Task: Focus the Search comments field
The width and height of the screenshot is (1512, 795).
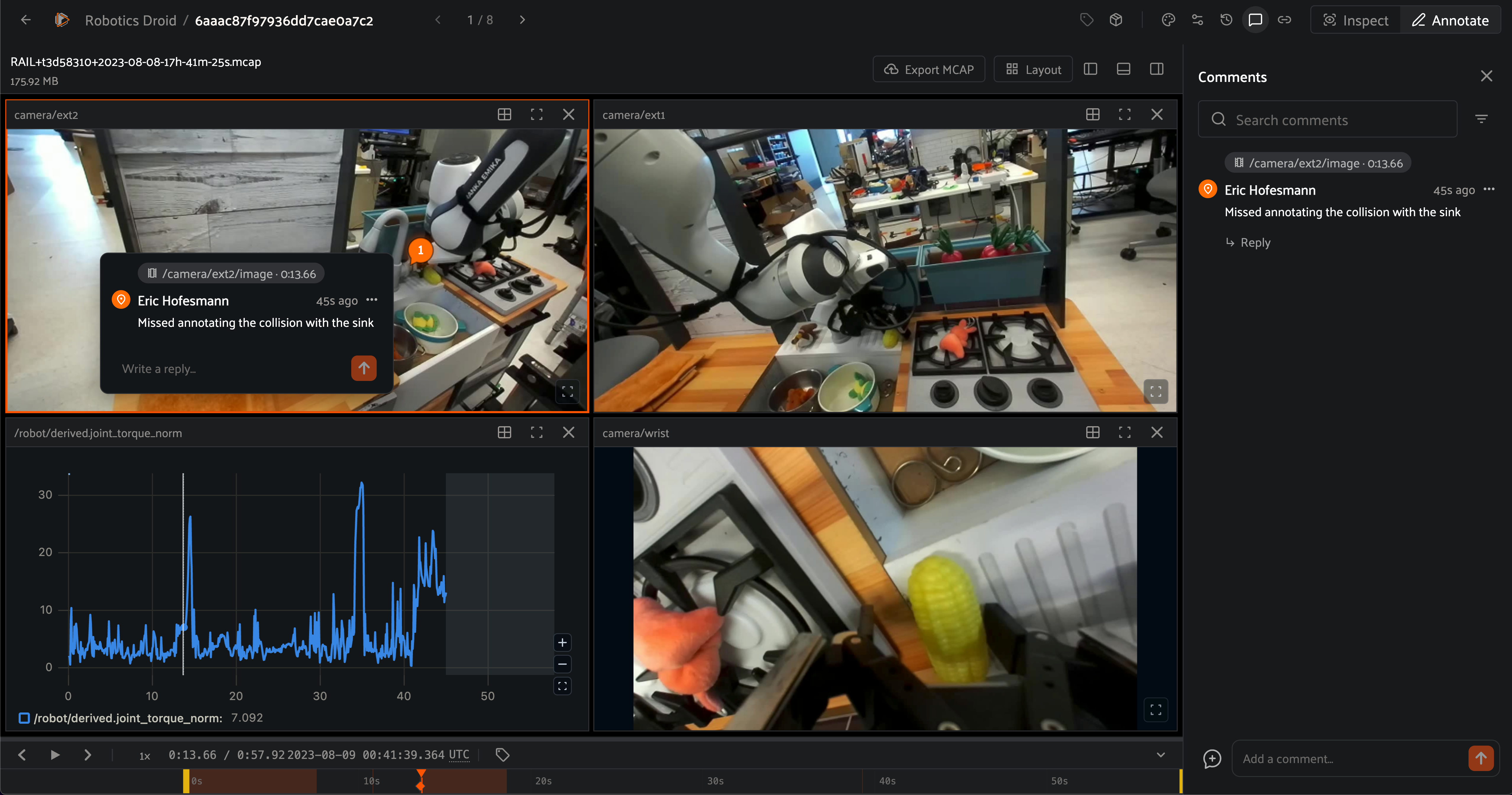Action: (x=1328, y=120)
